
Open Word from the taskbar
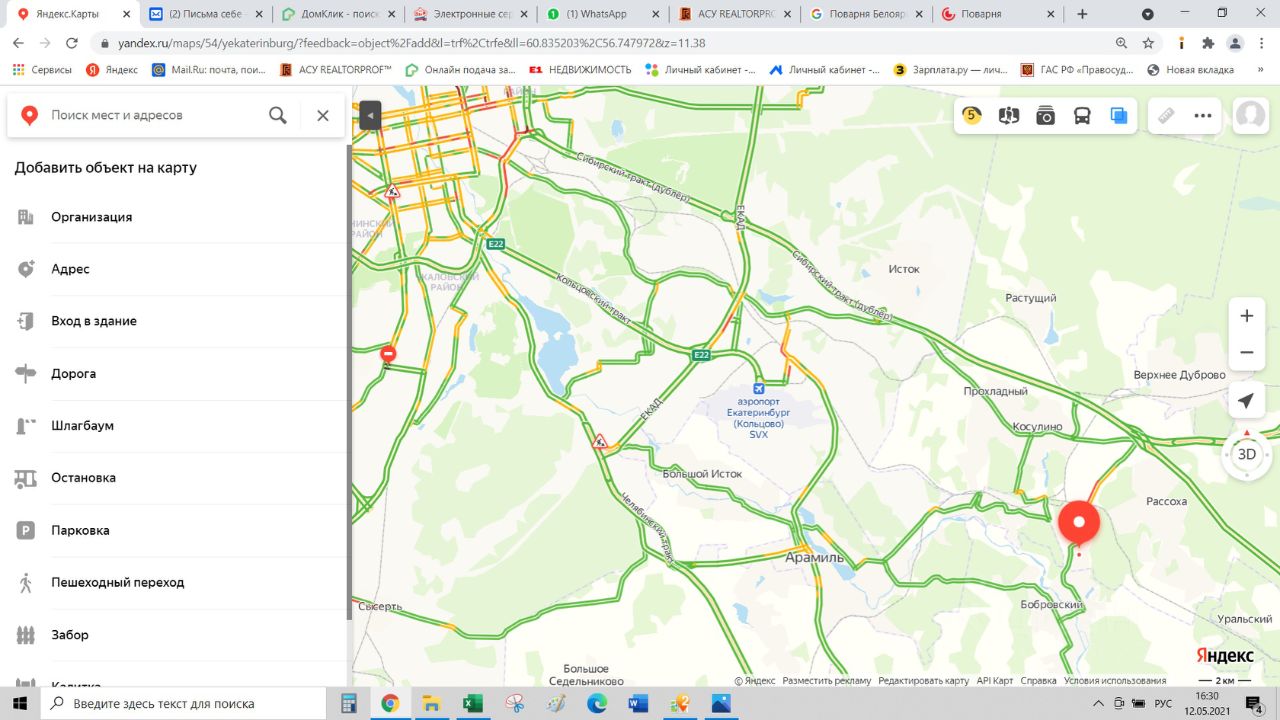pyautogui.click(x=638, y=703)
